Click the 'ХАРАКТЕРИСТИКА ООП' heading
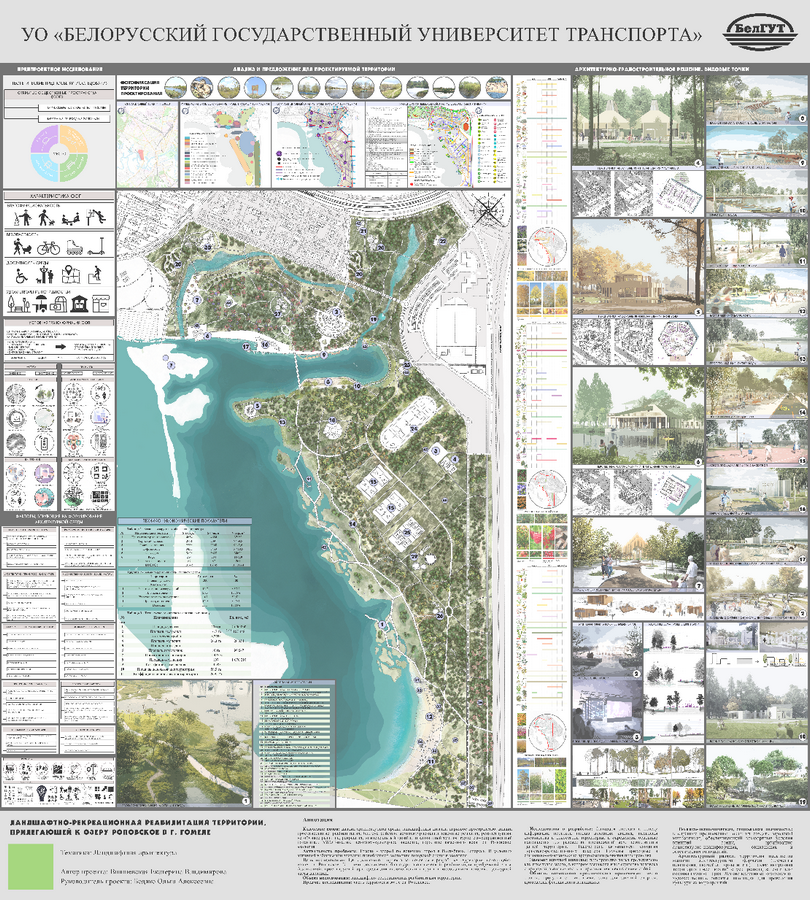810x900 pixels. point(56,196)
